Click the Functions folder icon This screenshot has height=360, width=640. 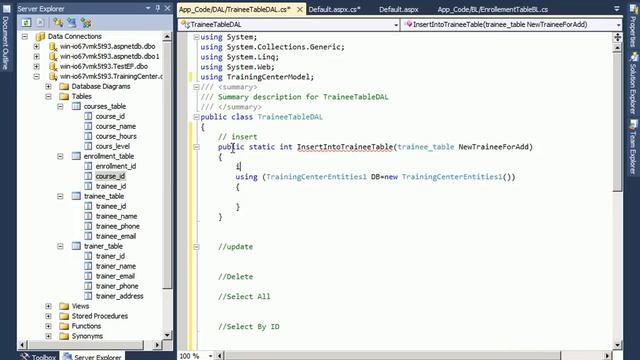(64, 326)
